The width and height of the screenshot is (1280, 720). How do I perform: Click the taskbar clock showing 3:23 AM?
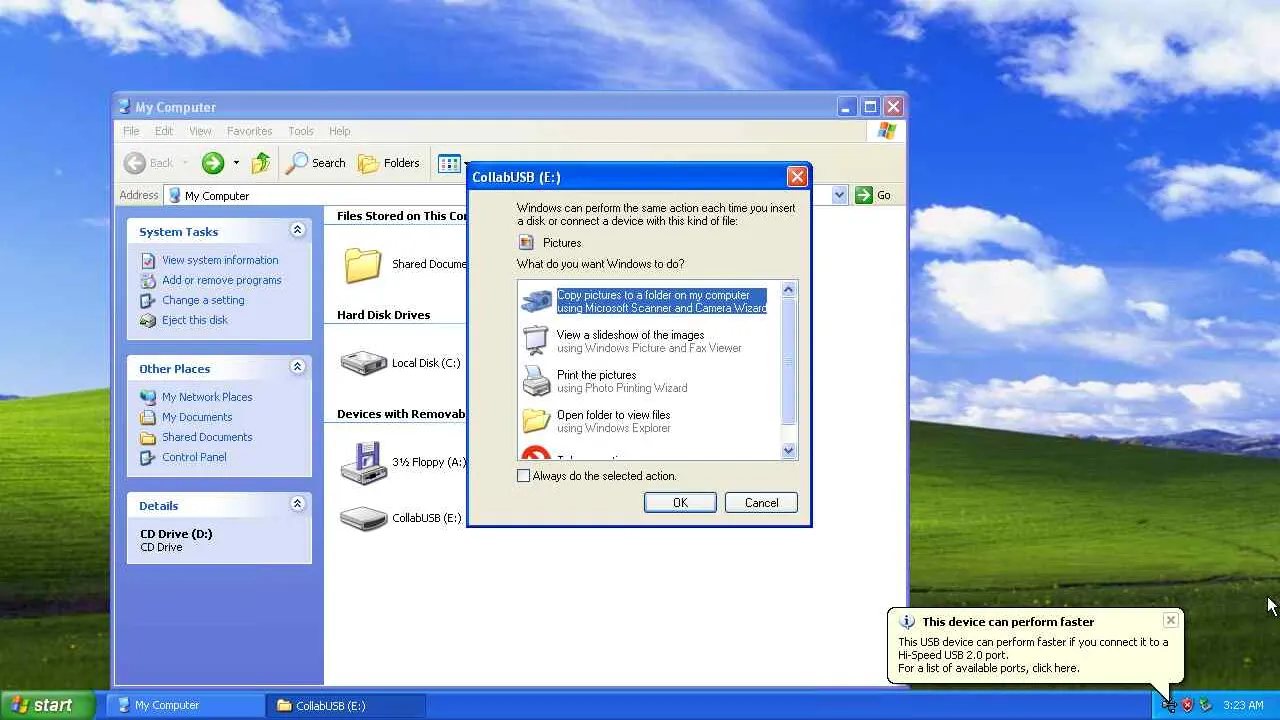coord(1243,705)
